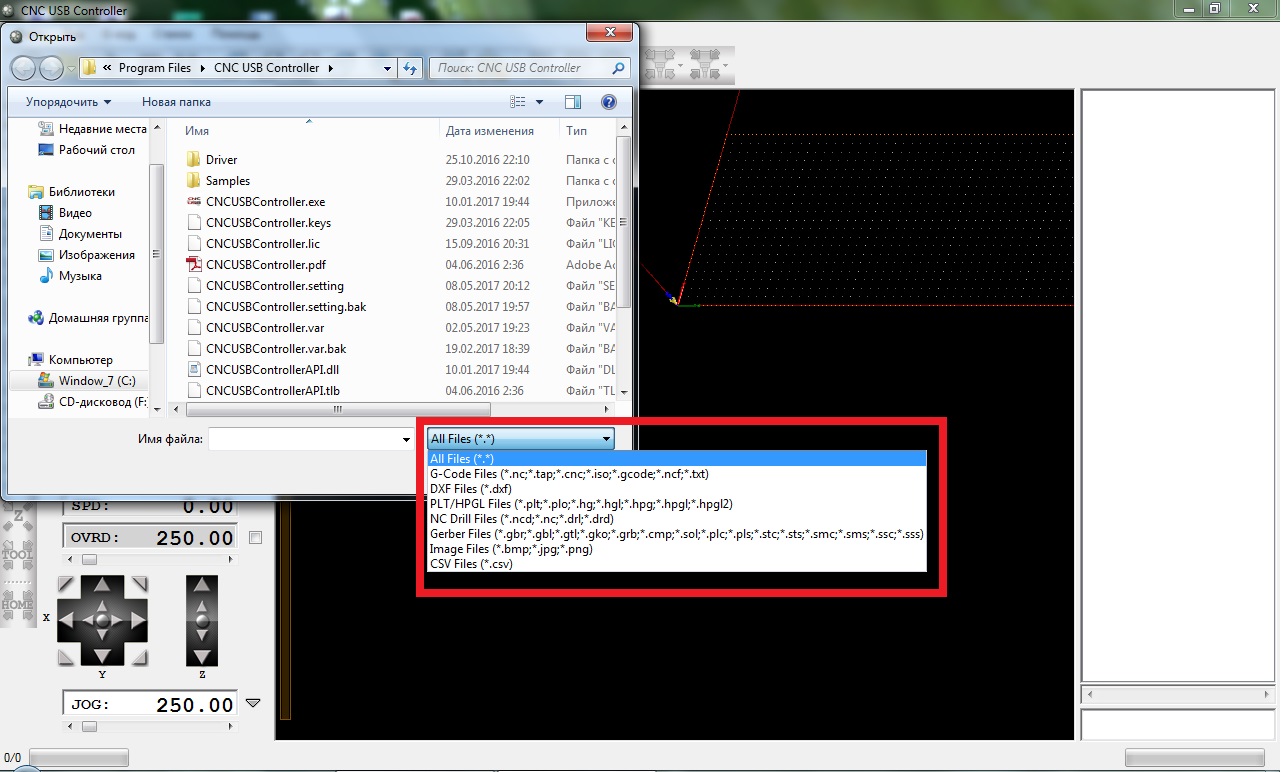This screenshot has width=1281, height=772.
Task: Refresh the CNC USB Controller folder view
Action: coord(410,68)
